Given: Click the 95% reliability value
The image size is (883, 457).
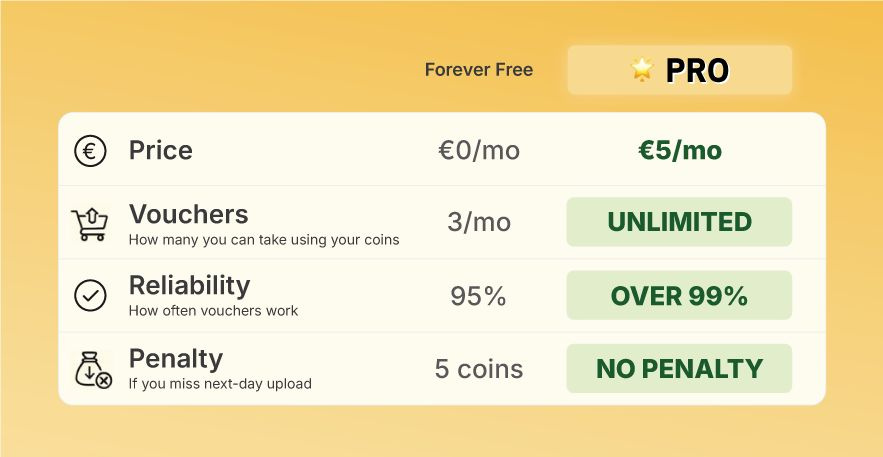Looking at the screenshot, I should pyautogui.click(x=478, y=296).
